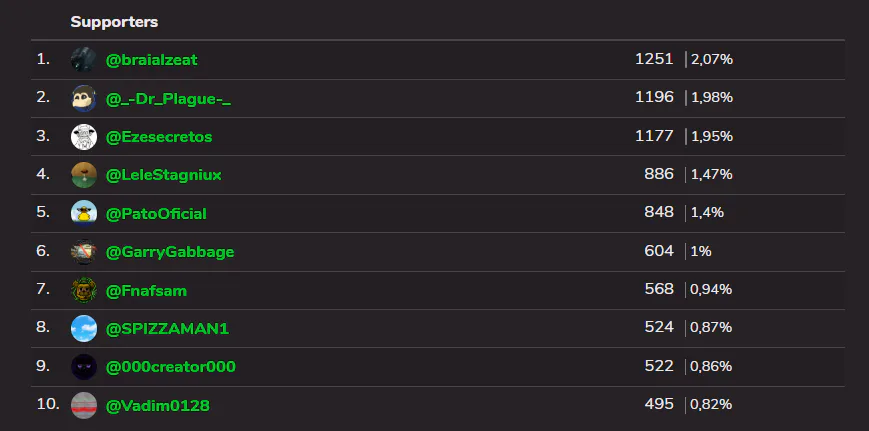Click the @GarryGabbage username
Screen dimensions: 869x431
point(169,252)
